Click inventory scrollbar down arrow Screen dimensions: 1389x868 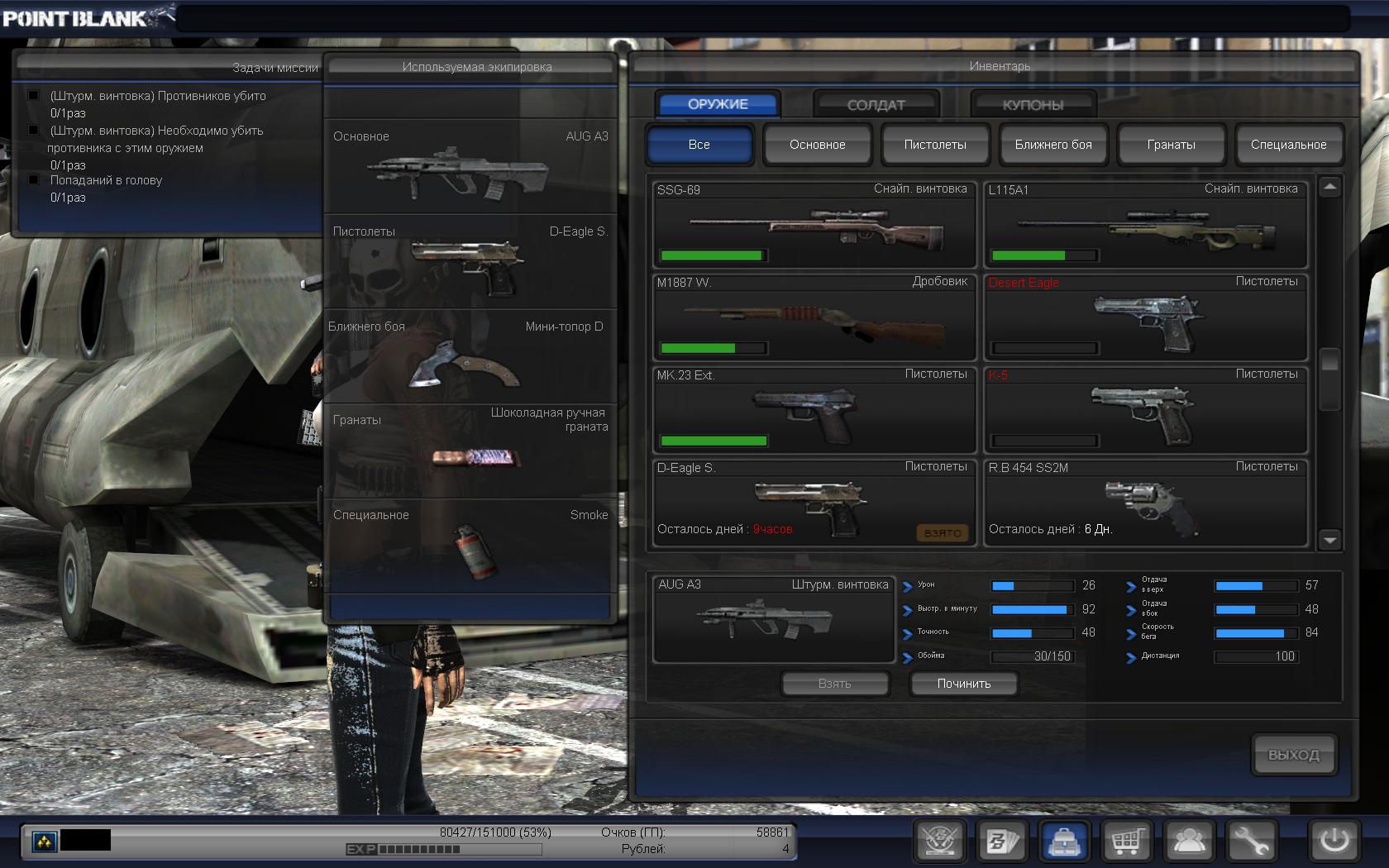click(1329, 540)
